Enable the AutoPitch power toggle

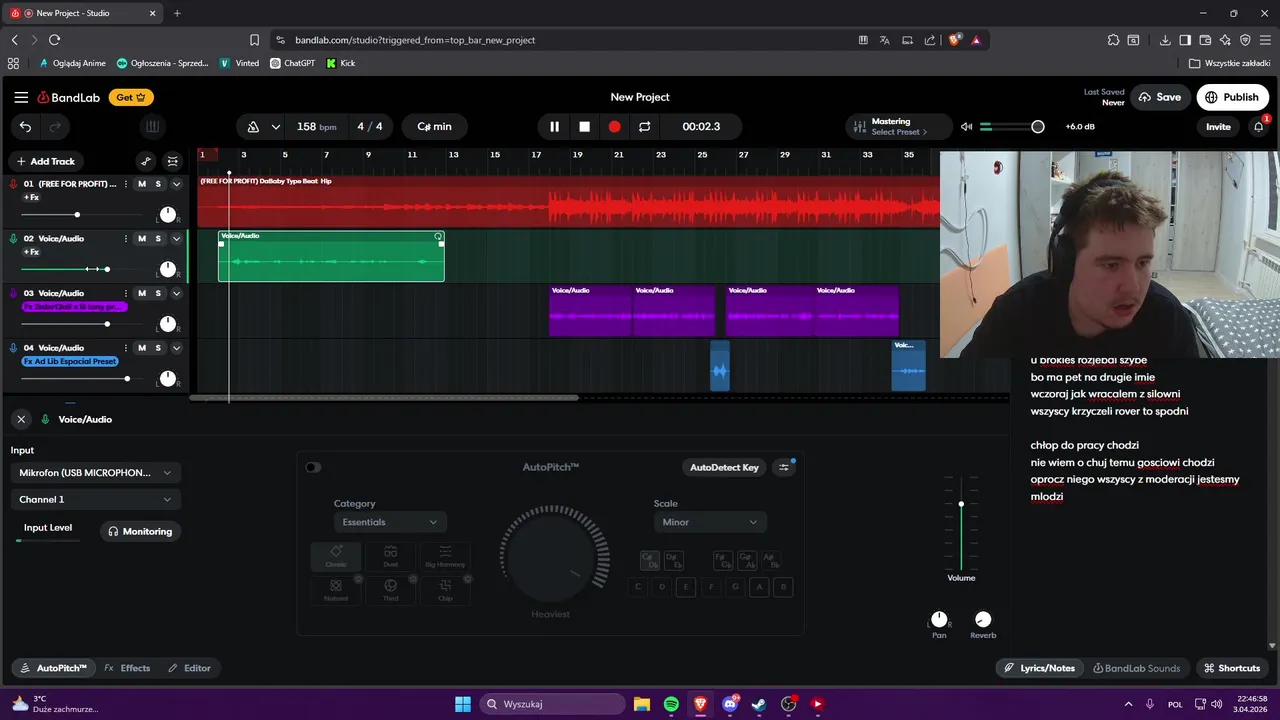pyautogui.click(x=313, y=467)
